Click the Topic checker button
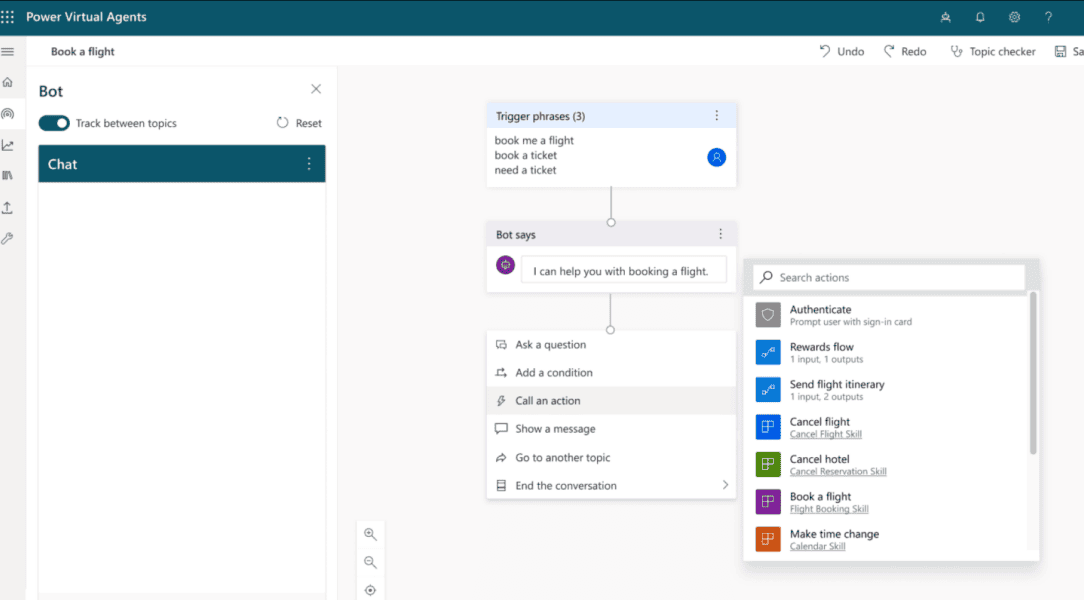The height and width of the screenshot is (600, 1084). pos(992,51)
